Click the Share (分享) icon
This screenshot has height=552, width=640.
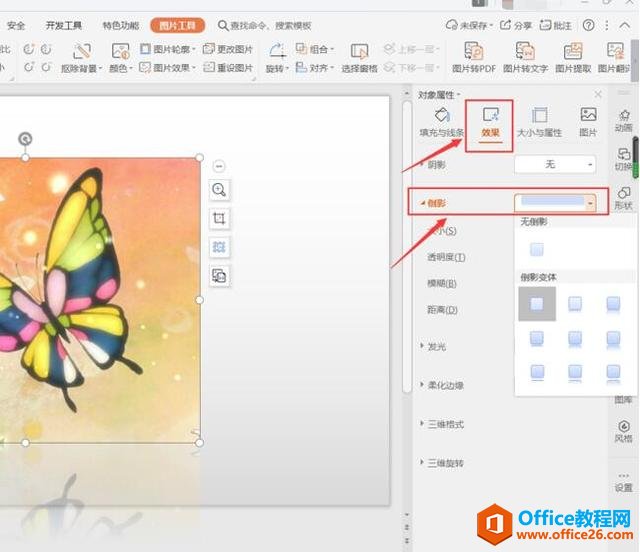tap(516, 25)
